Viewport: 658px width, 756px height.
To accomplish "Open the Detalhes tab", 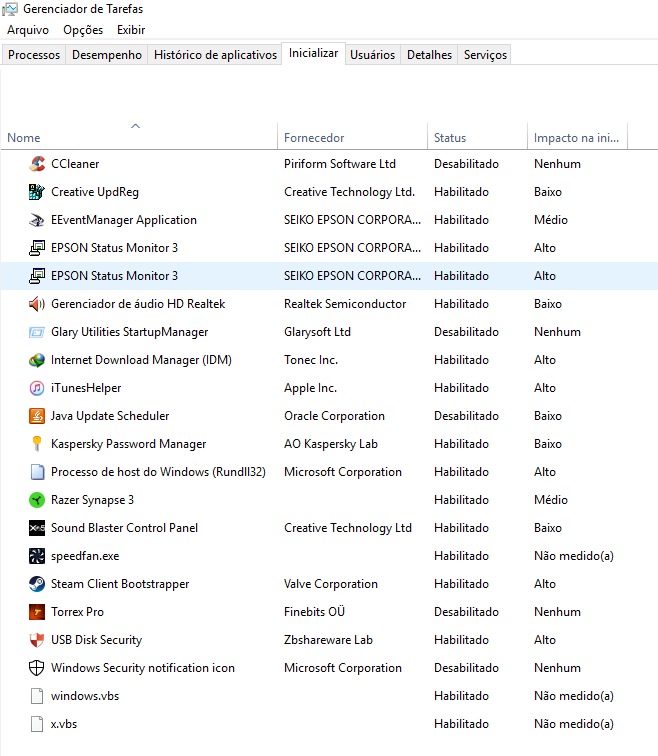I will 430,55.
